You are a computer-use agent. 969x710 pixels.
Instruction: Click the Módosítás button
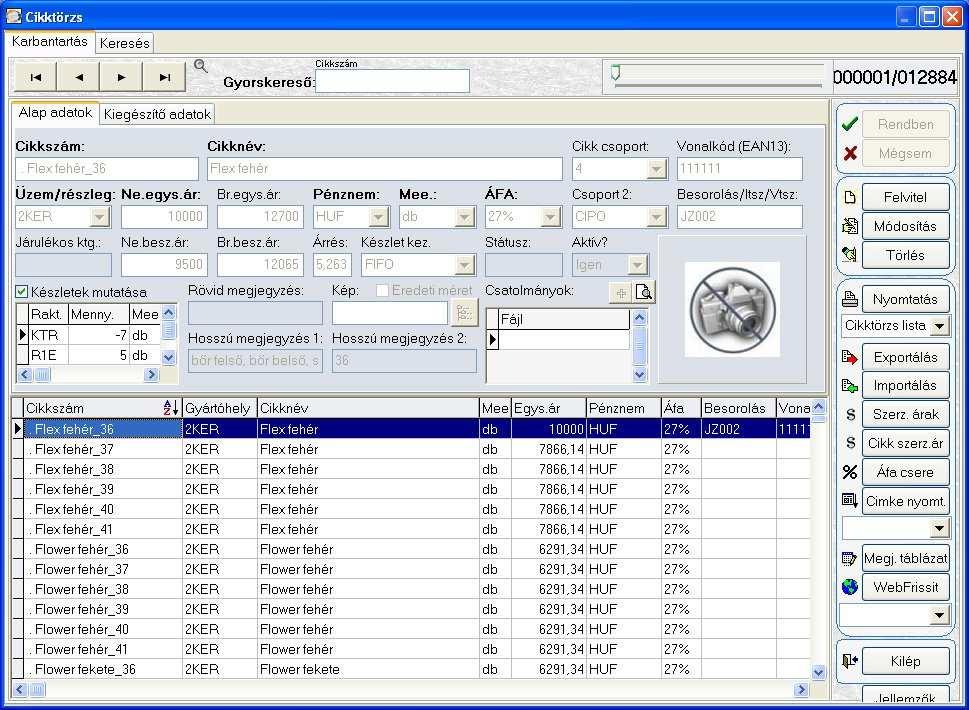[905, 226]
